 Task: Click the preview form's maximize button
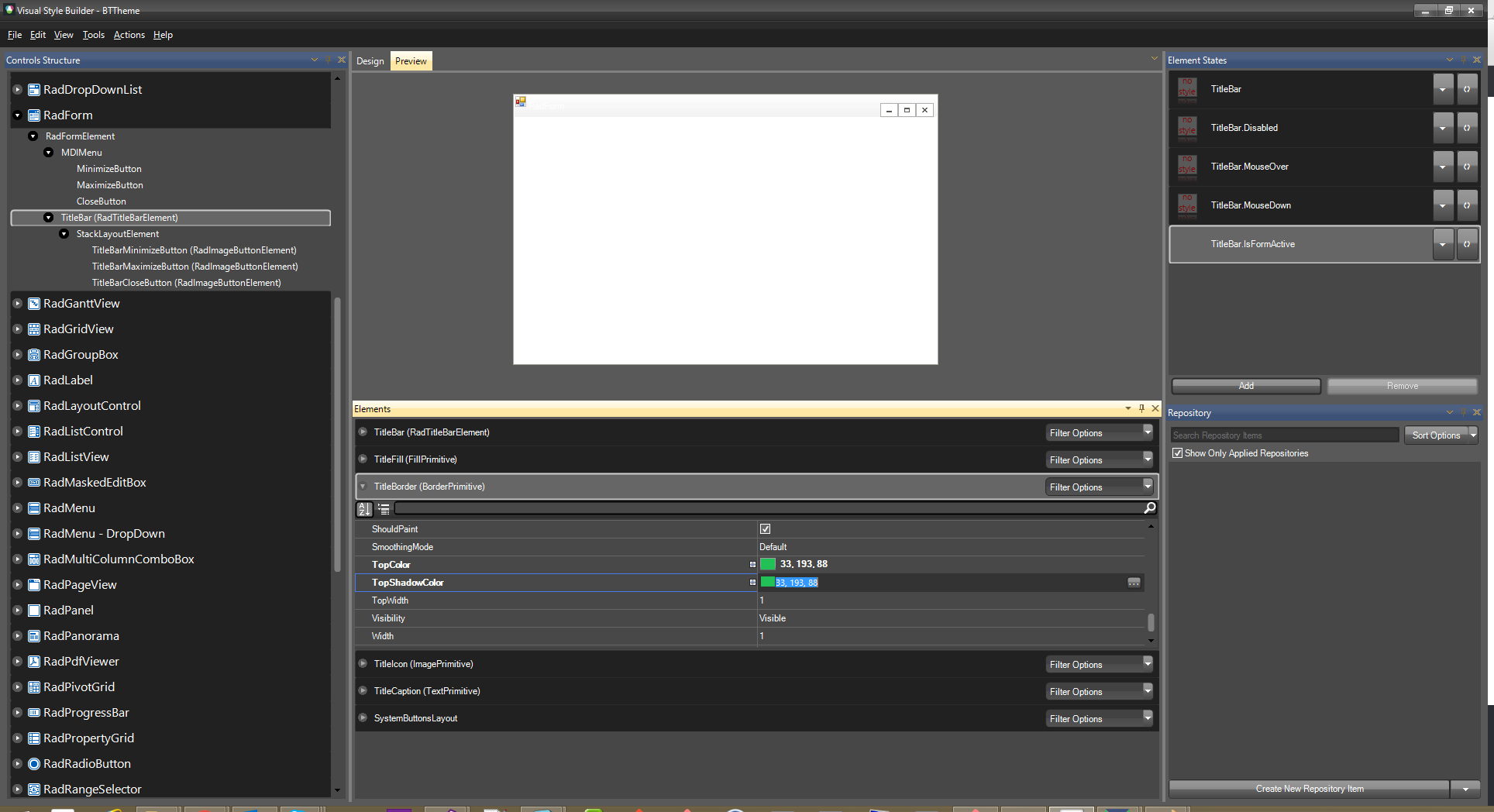point(907,110)
